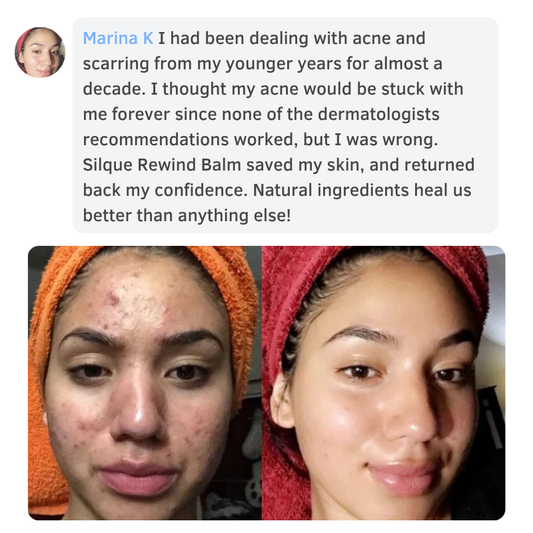Click the word "dermatologists" in the review

tap(379, 114)
